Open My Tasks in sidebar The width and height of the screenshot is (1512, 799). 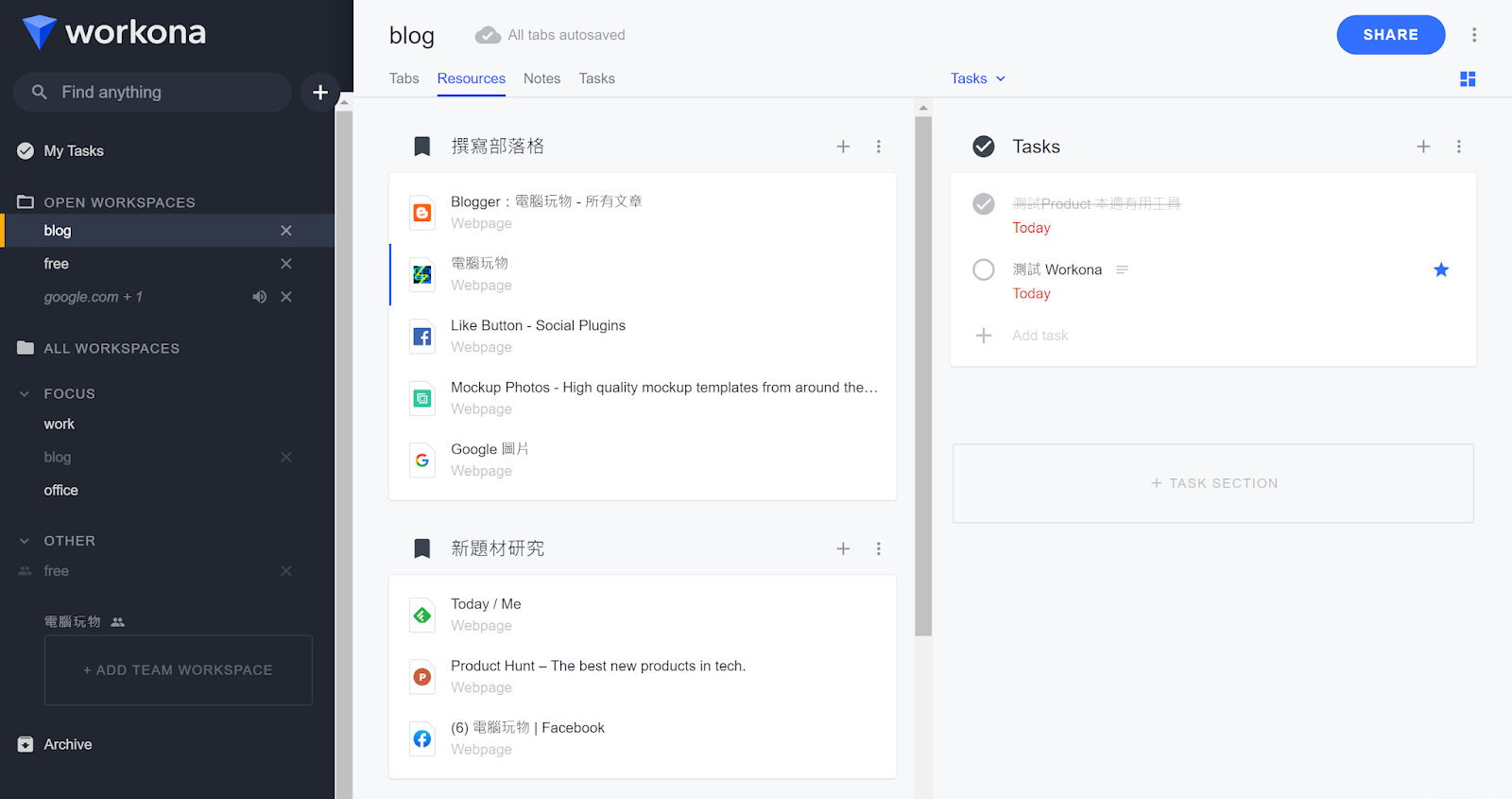(74, 150)
